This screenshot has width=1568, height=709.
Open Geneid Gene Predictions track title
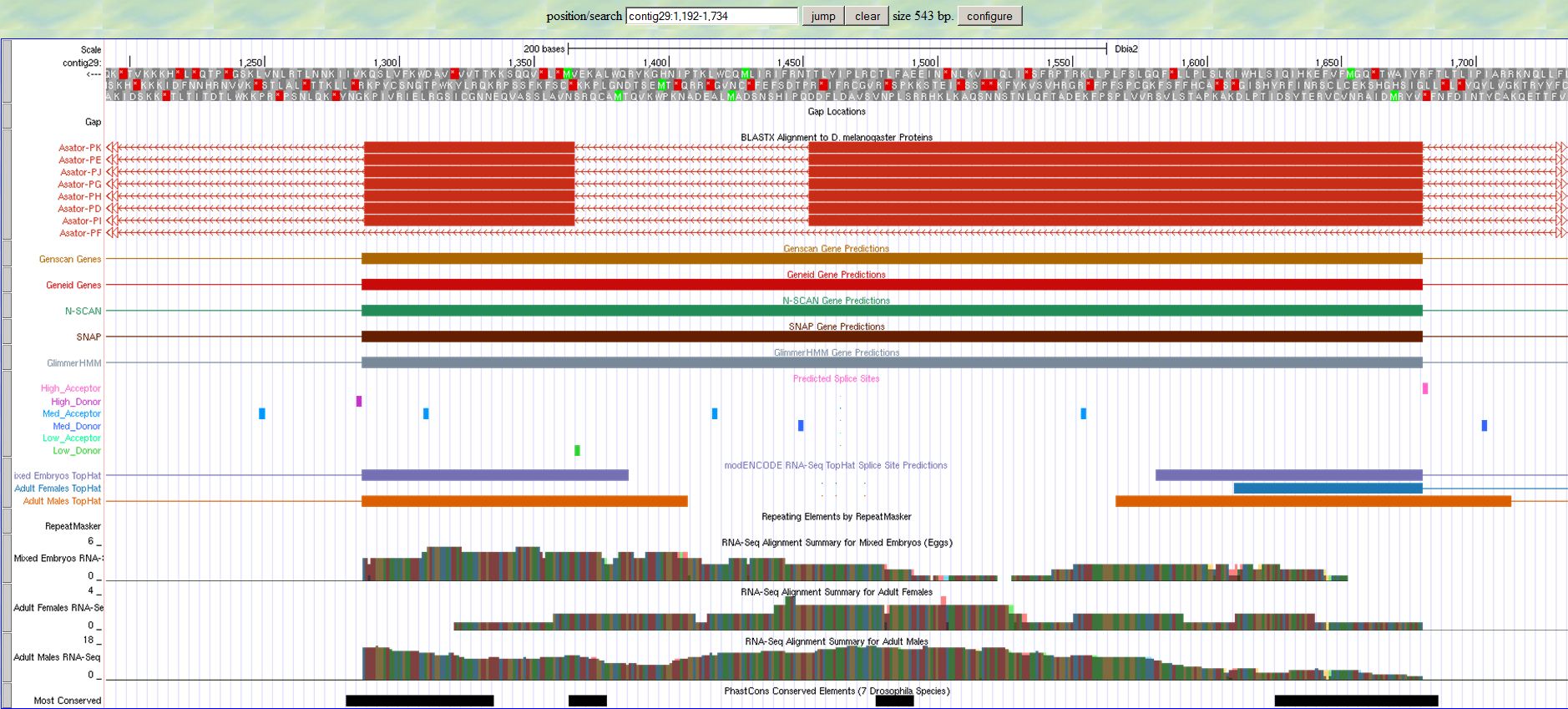pyautogui.click(x=837, y=275)
